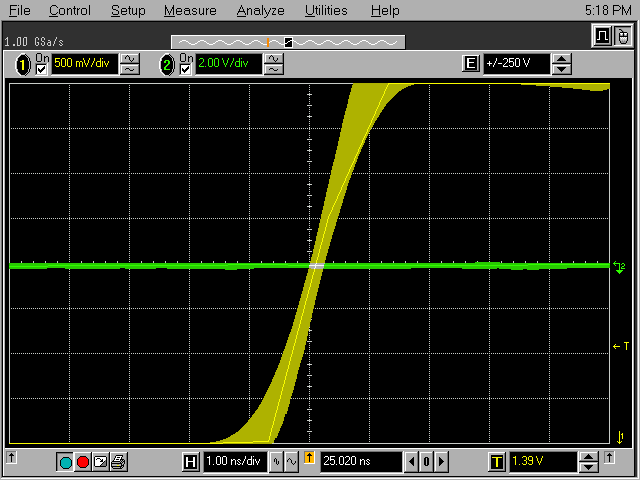Toggle the Channel 2 On checkbox
This screenshot has width=640, height=480.
[x=185, y=69]
